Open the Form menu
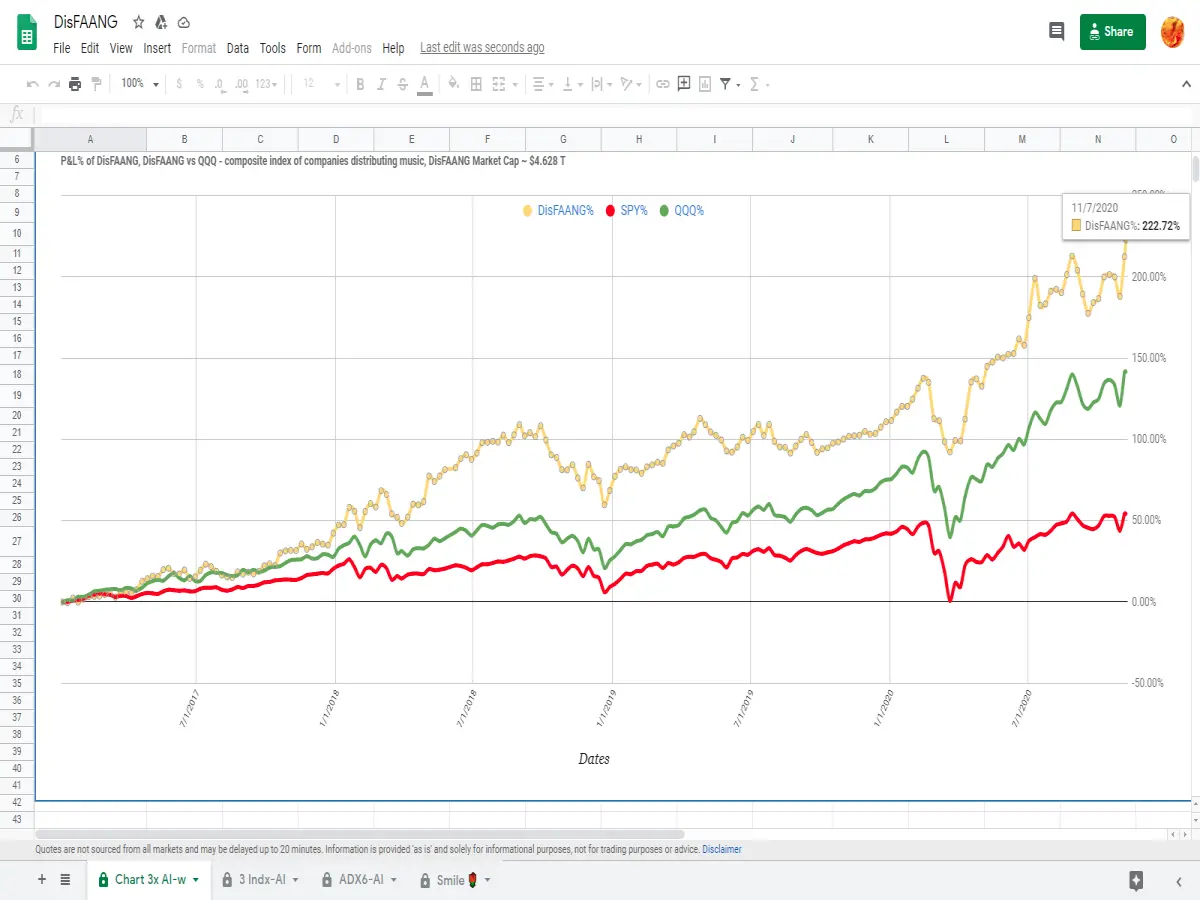1200x900 pixels. pyautogui.click(x=309, y=48)
